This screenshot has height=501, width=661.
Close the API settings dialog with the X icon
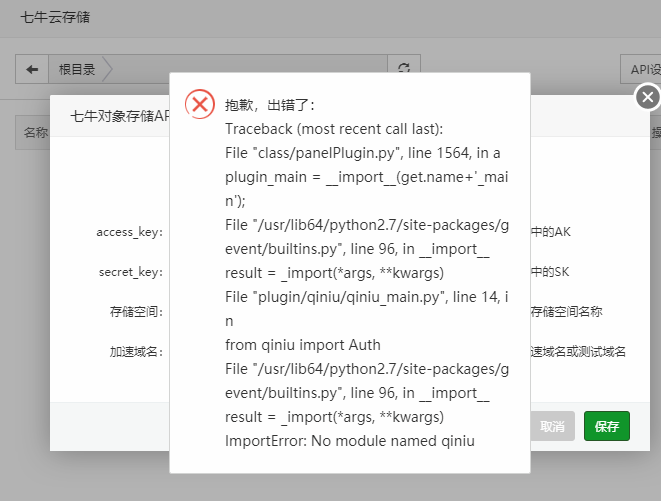tap(648, 97)
